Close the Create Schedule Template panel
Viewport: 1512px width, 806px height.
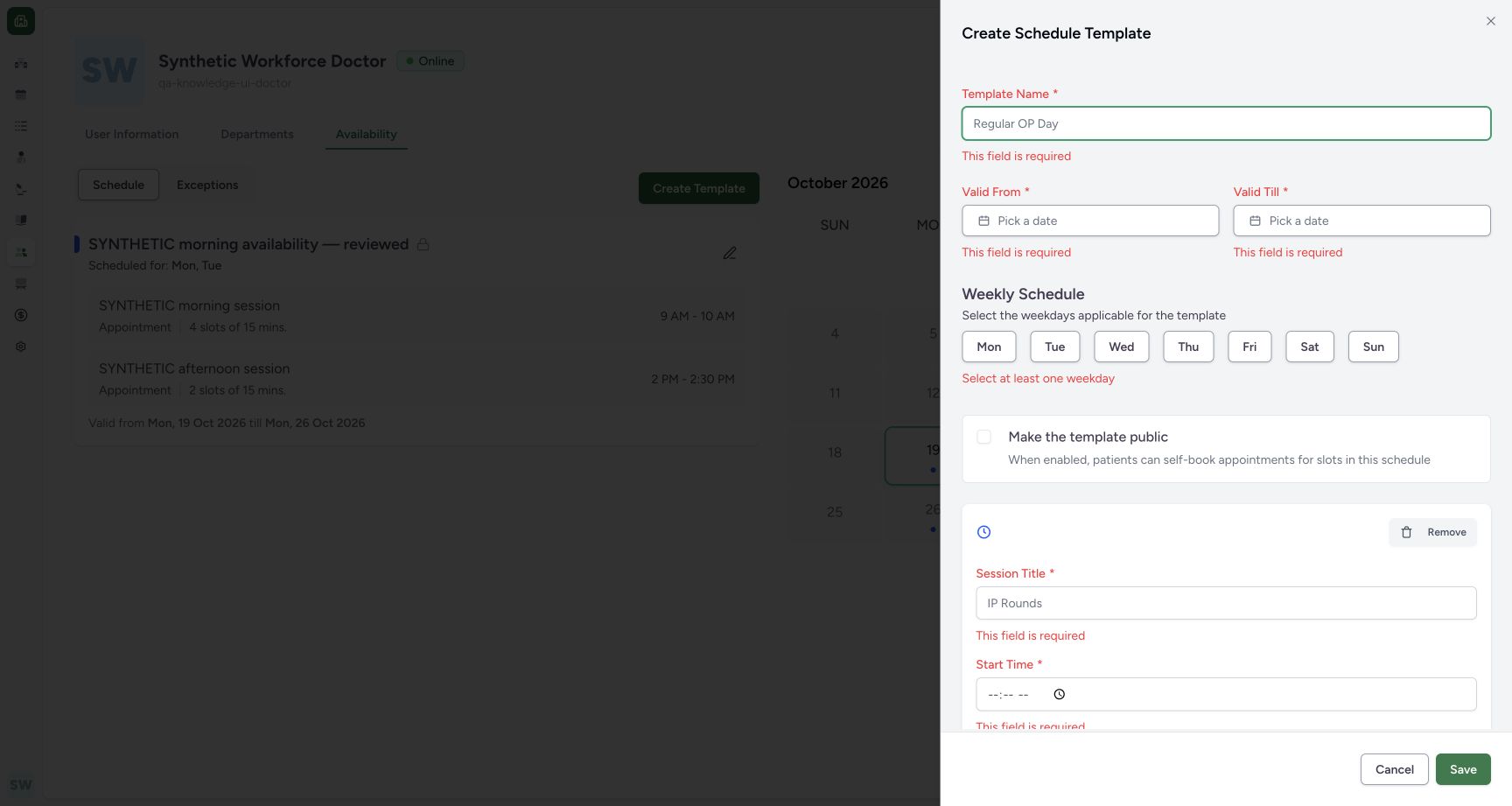click(x=1490, y=21)
